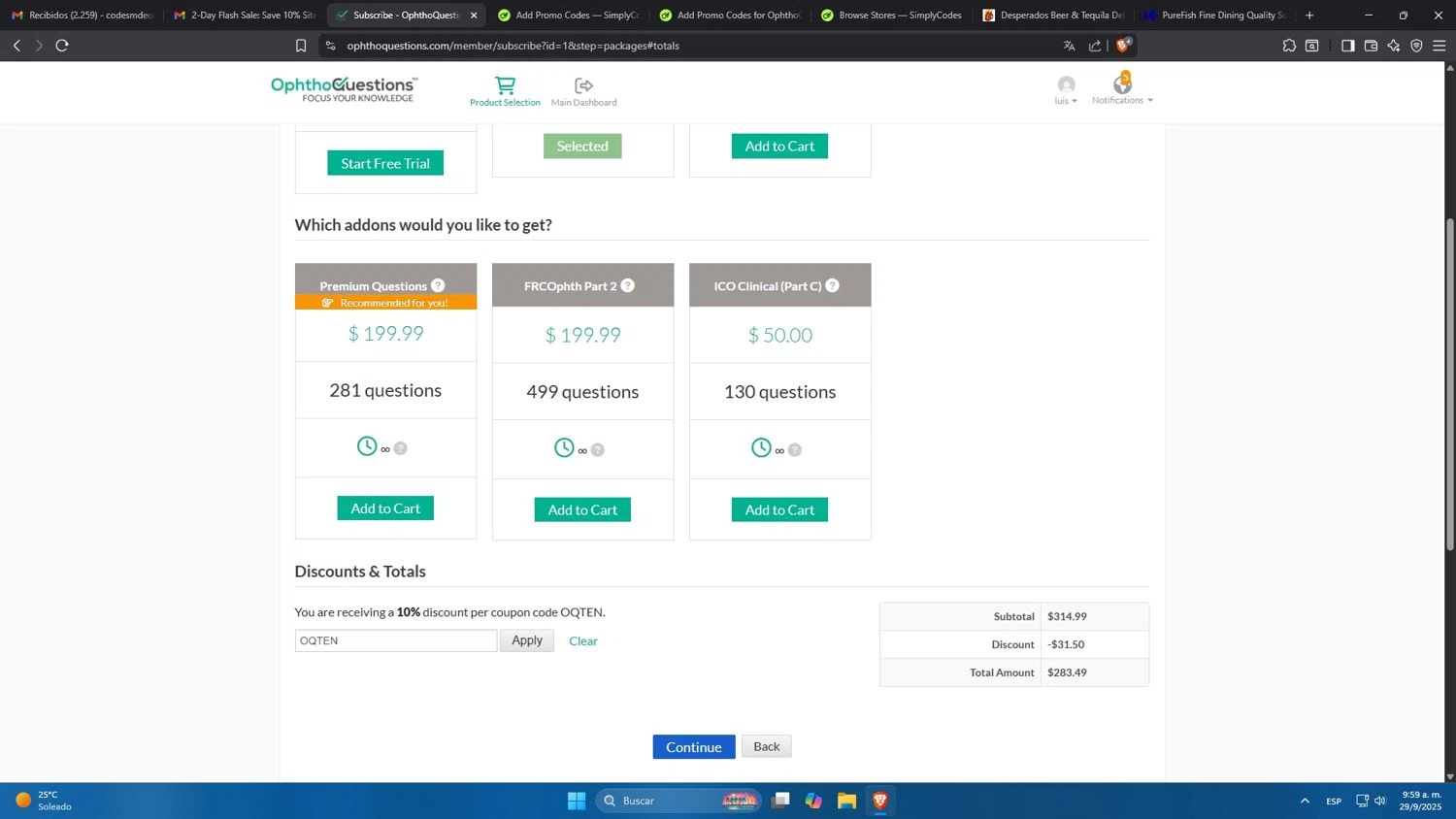The width and height of the screenshot is (1456, 819).
Task: Click Add to Cart in the top package row
Action: tap(779, 146)
